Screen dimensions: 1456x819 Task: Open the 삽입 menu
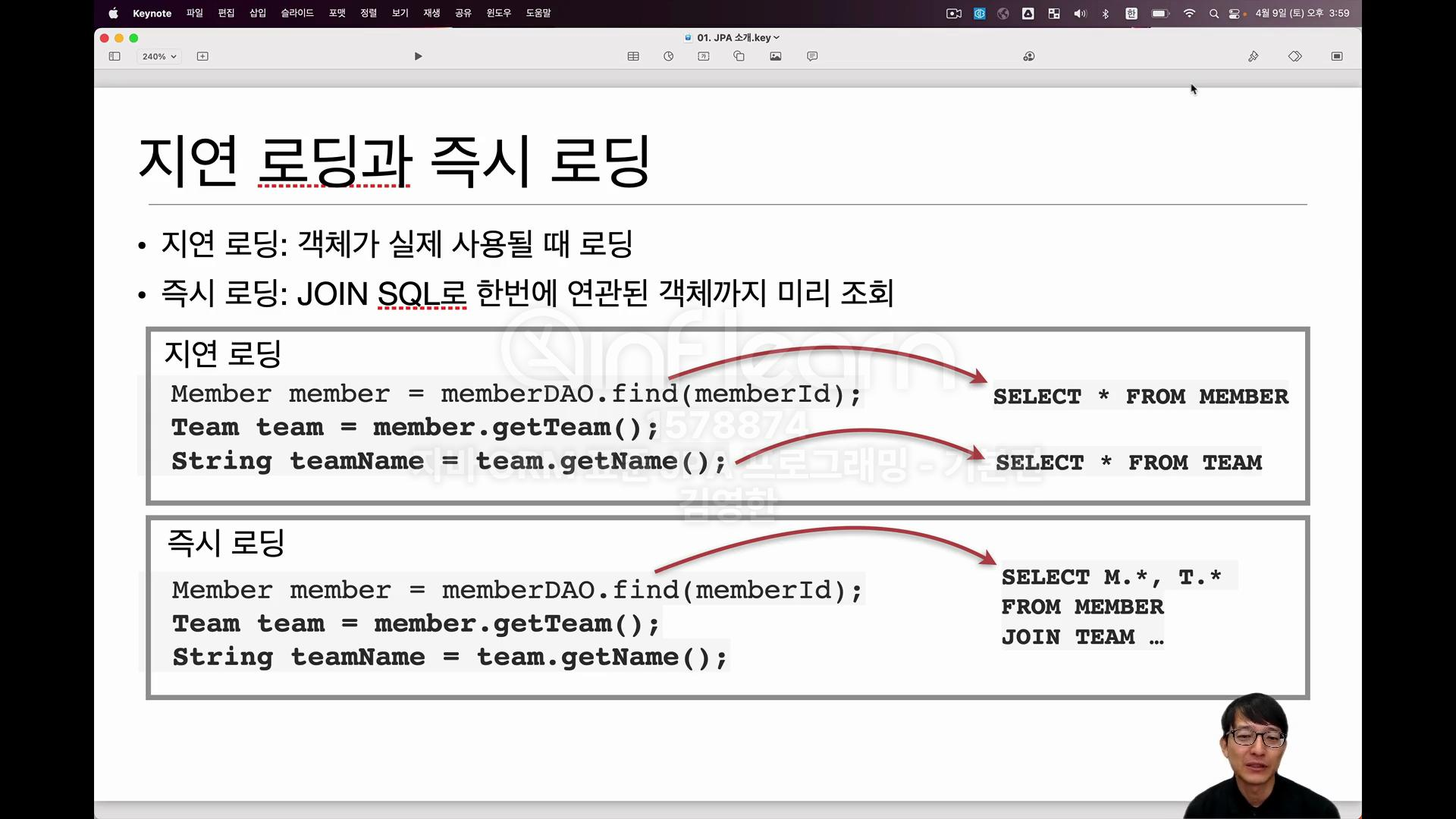pyautogui.click(x=258, y=13)
